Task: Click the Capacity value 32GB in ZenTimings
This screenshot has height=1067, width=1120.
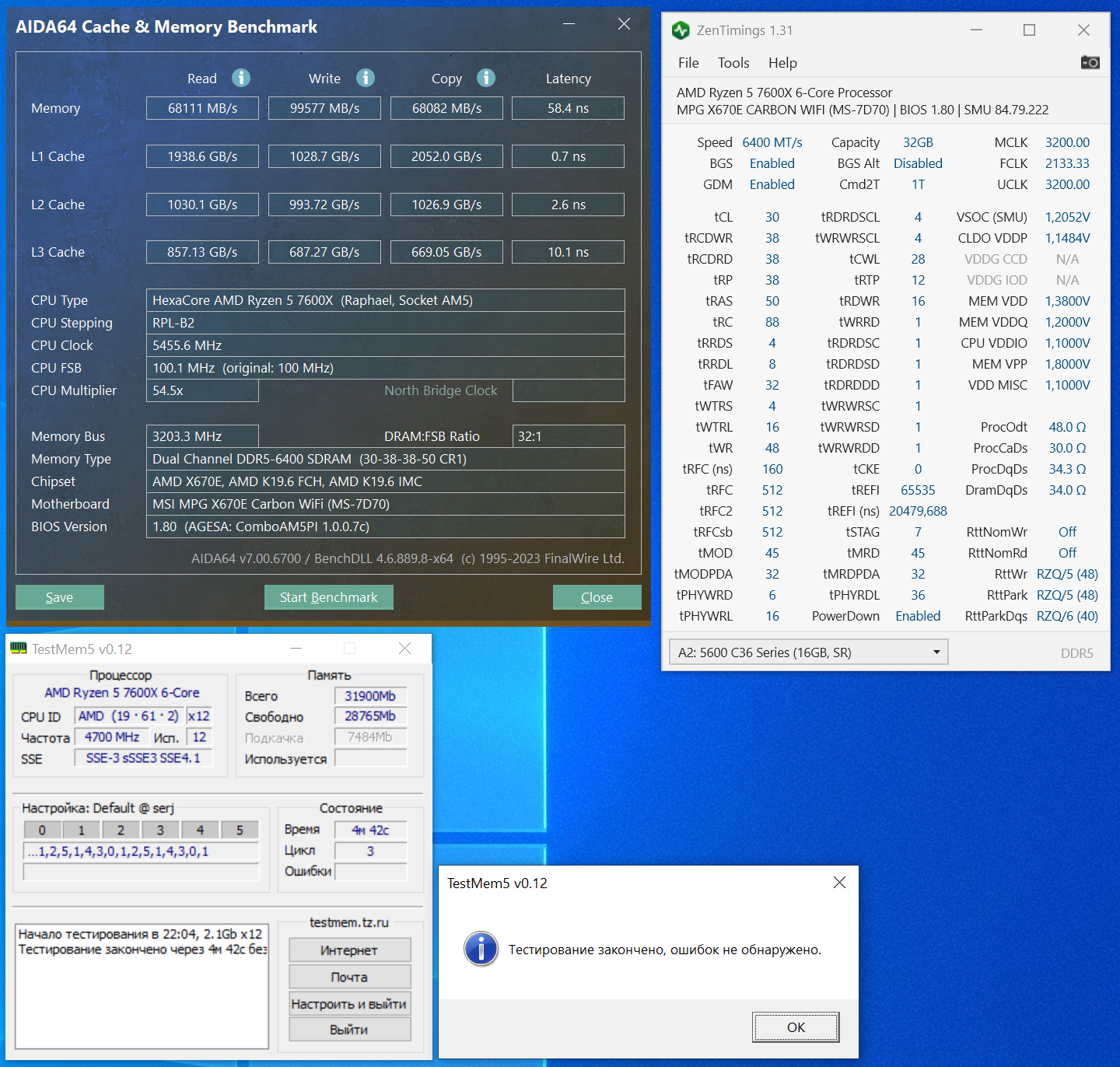Action: 918,142
